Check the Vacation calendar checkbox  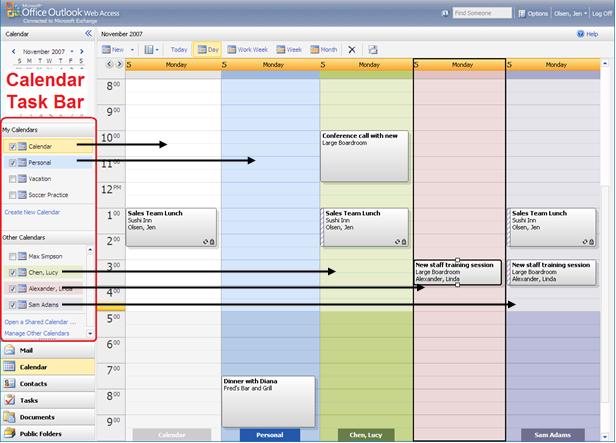pyautogui.click(x=13, y=179)
